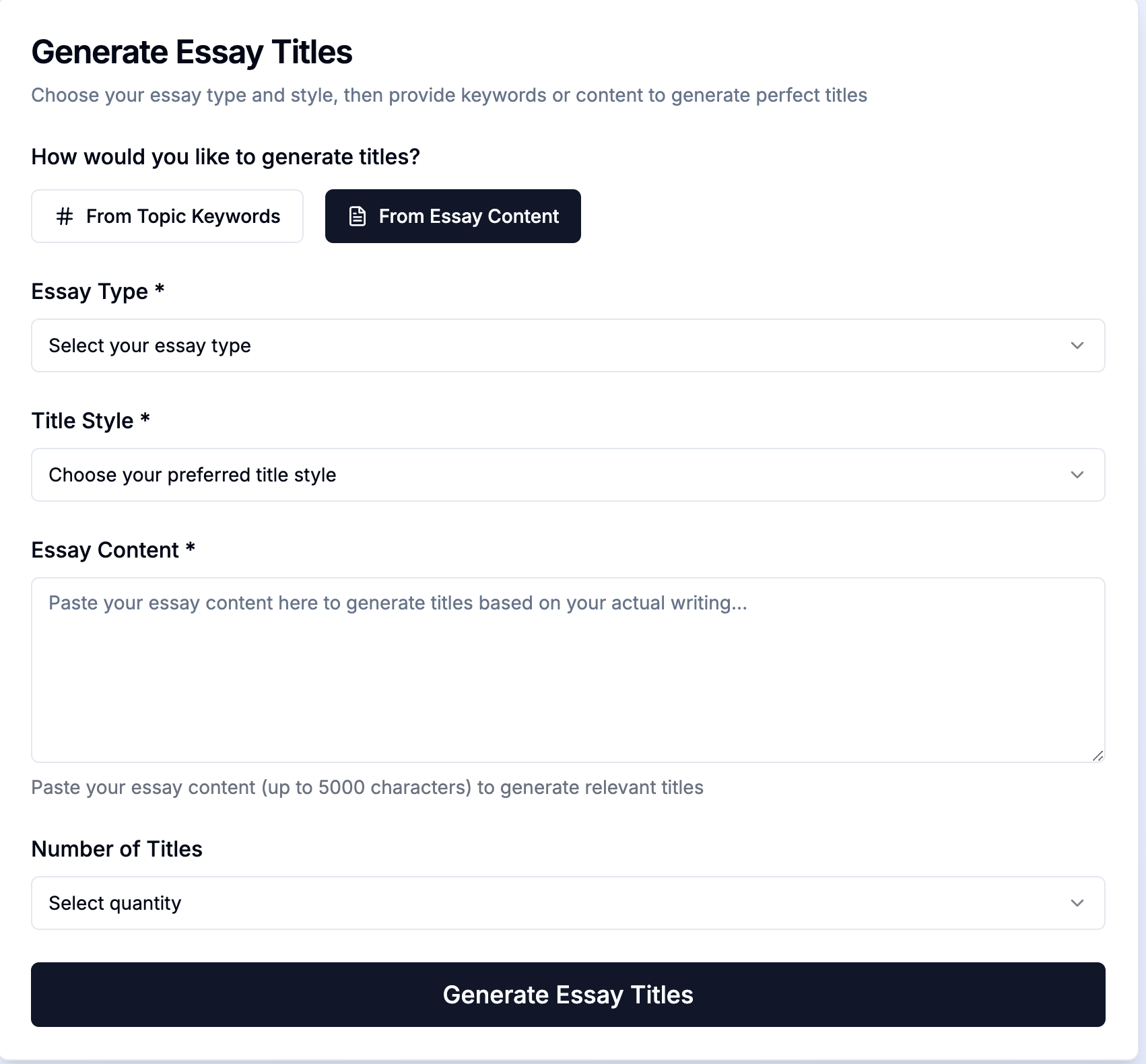Select the From Essay Content tab
Screen dimensions: 1146x1064
click(452, 216)
